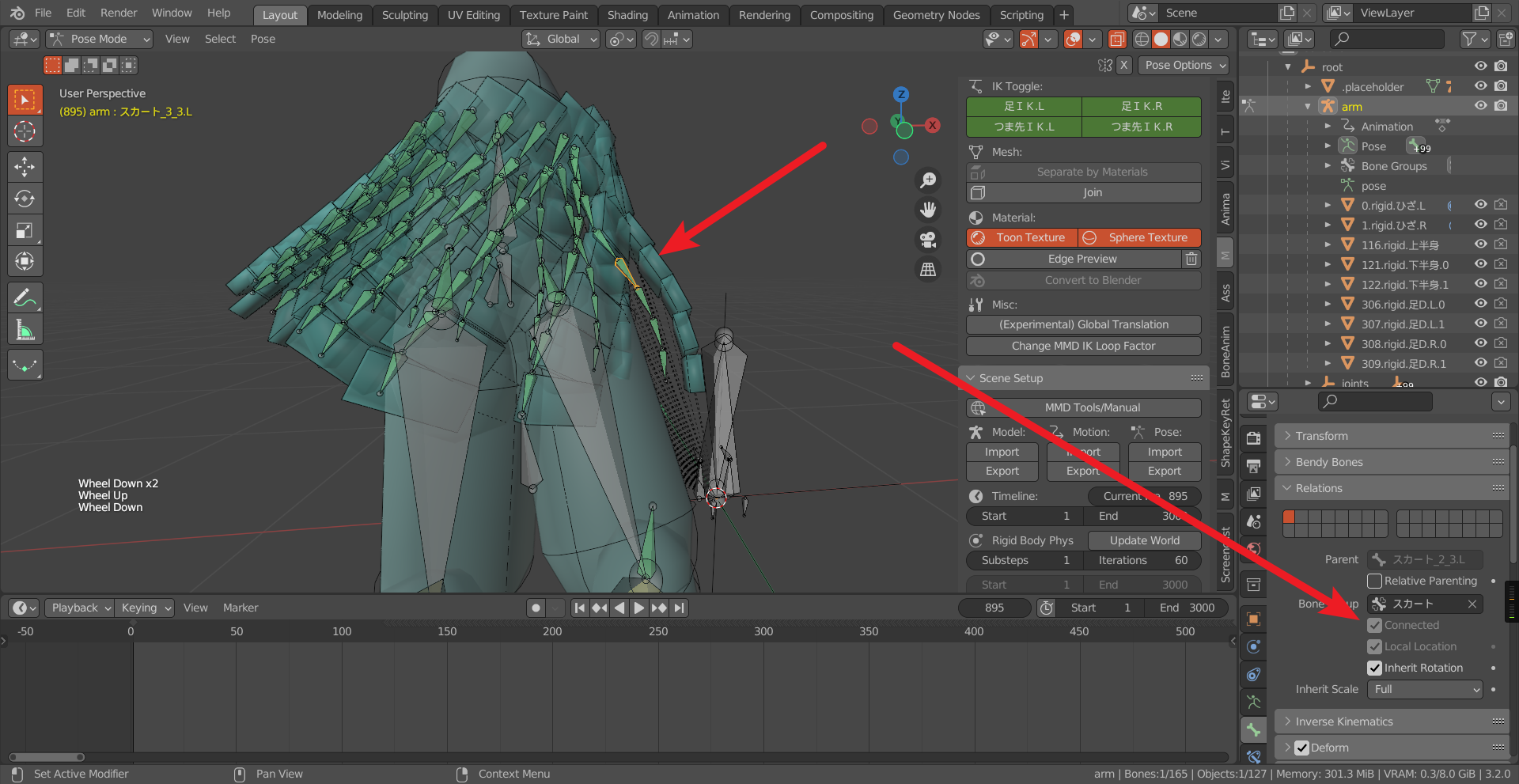Select the Move tool in the left toolbar
Image resolution: width=1519 pixels, height=784 pixels.
click(x=25, y=166)
